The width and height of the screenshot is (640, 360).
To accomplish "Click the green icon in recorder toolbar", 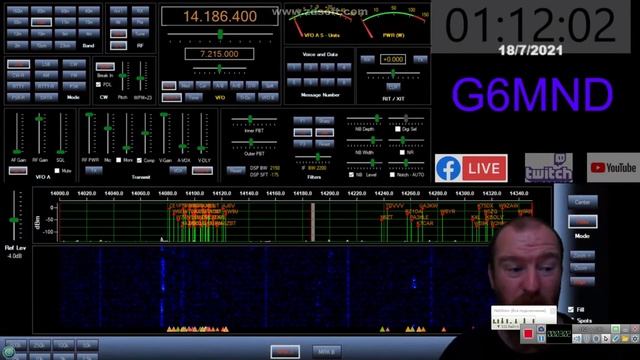I will tap(616, 329).
